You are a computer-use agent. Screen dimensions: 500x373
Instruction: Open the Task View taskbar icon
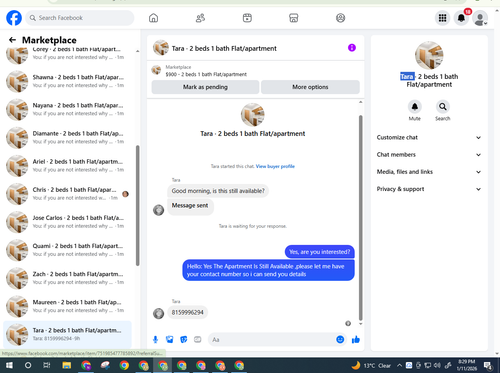(x=47, y=365)
